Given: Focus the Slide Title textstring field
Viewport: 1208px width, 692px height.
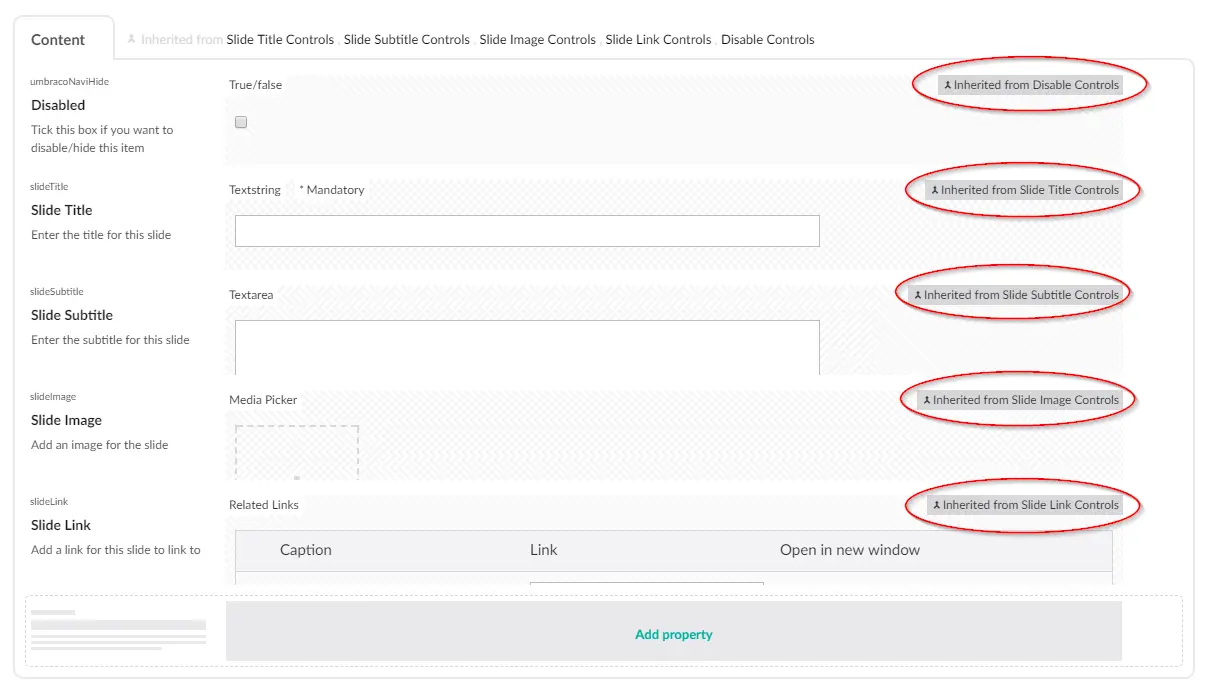Looking at the screenshot, I should pyautogui.click(x=527, y=231).
